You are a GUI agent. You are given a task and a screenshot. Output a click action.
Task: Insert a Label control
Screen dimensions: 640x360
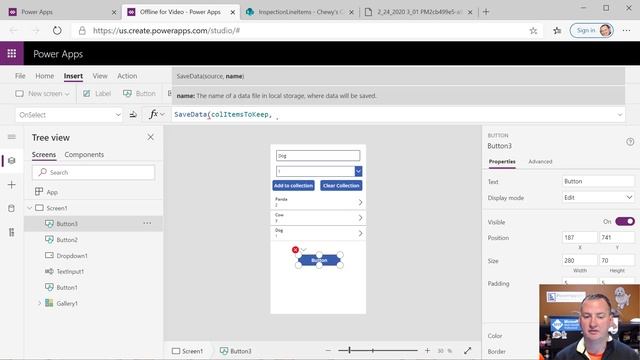pos(97,93)
